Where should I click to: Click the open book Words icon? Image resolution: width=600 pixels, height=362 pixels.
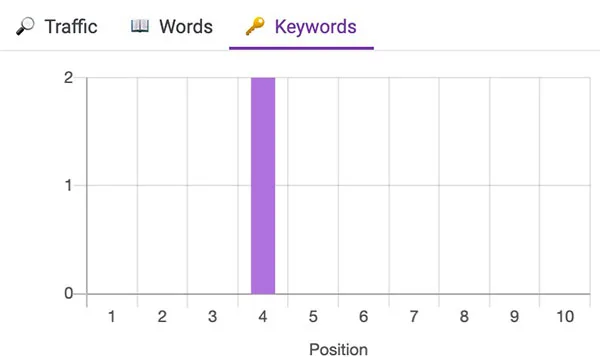tap(140, 26)
